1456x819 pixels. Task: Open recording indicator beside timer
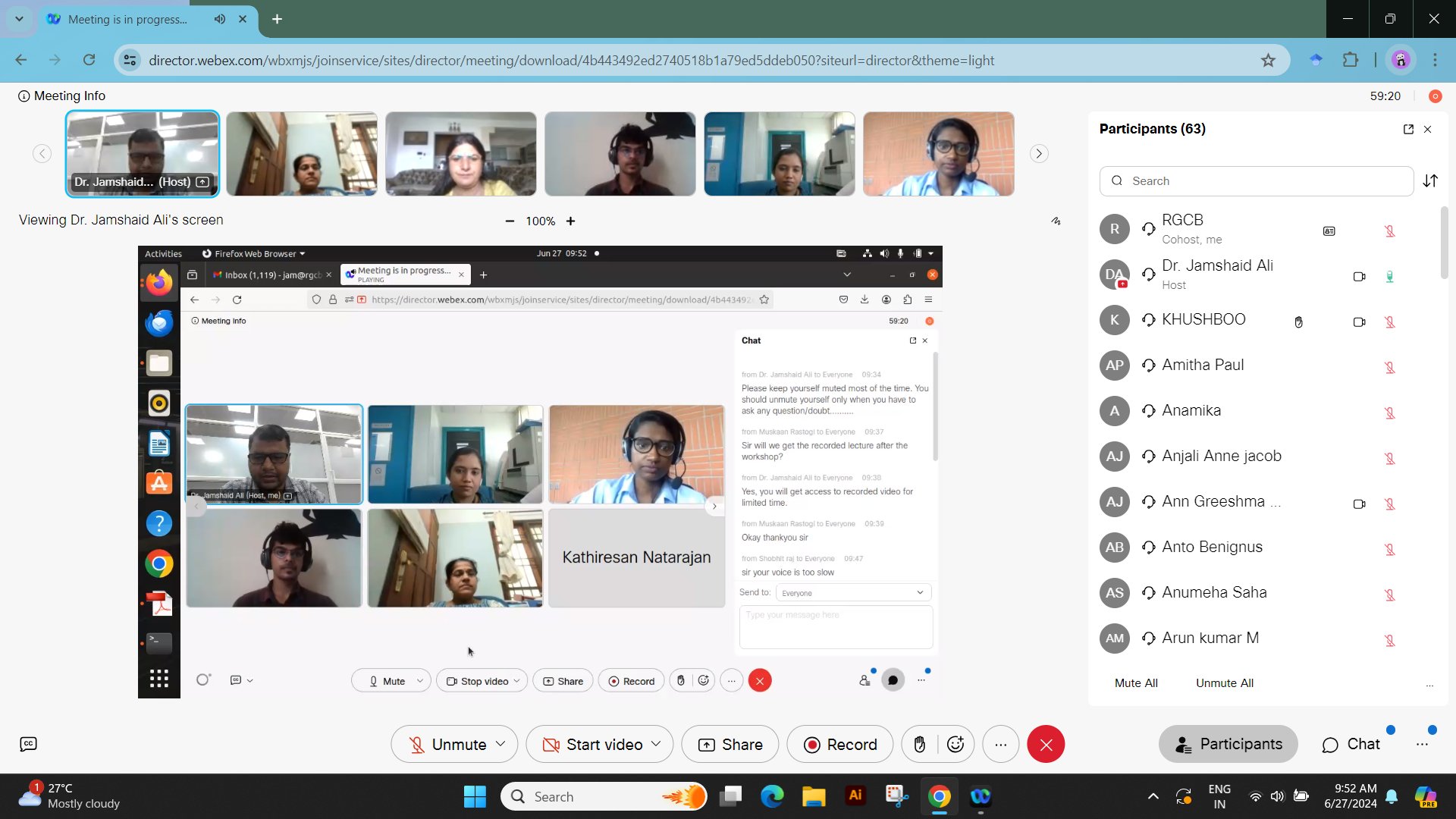pyautogui.click(x=1435, y=96)
